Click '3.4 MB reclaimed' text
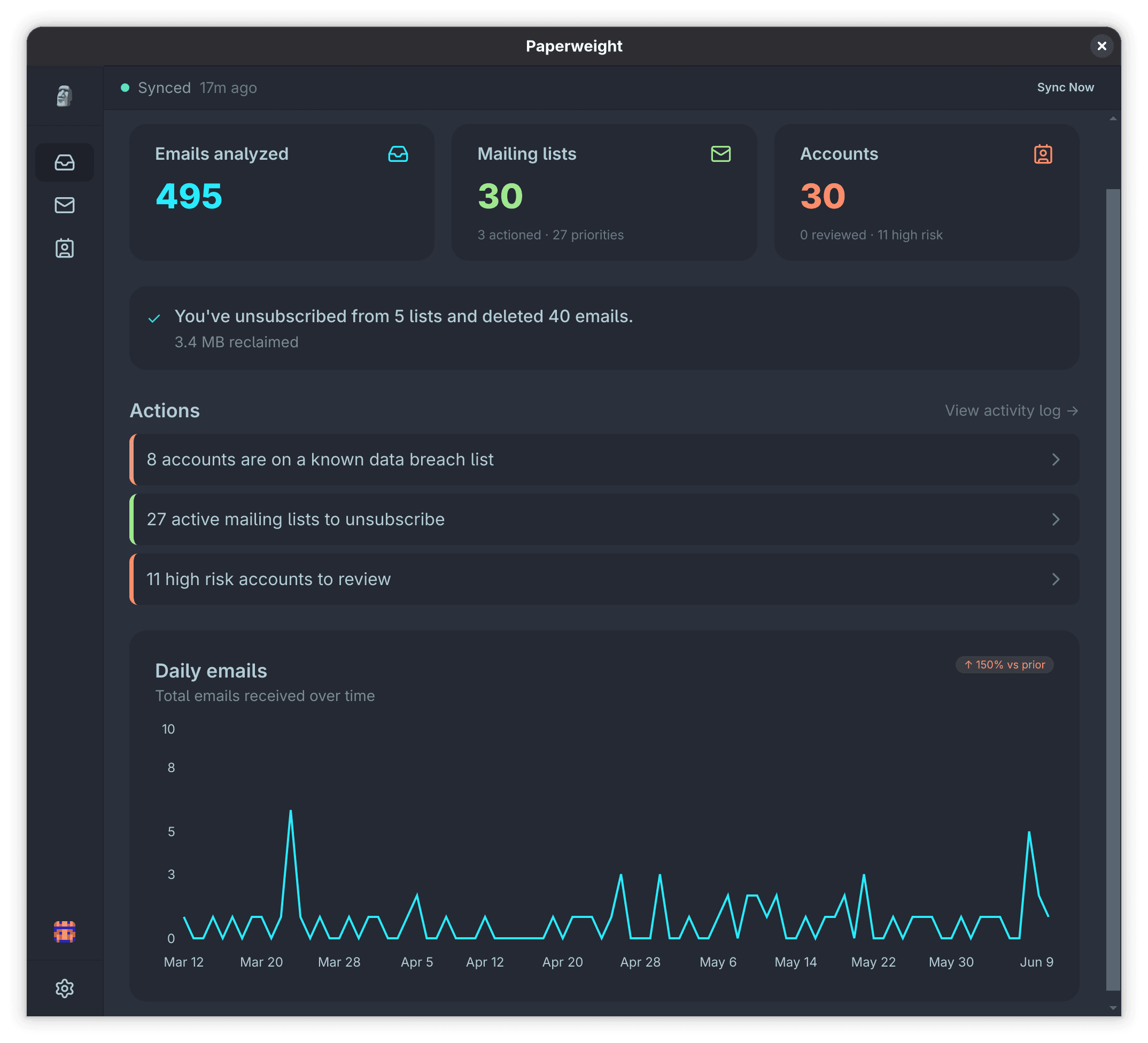 pyautogui.click(x=236, y=342)
